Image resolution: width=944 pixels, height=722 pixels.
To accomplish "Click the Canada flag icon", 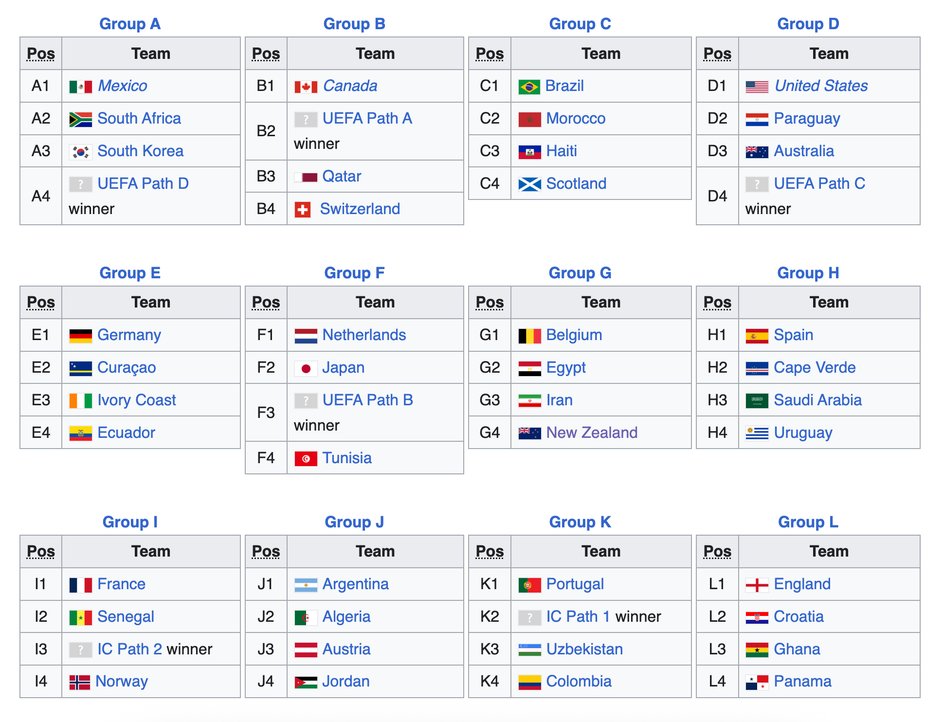I will click(x=305, y=87).
